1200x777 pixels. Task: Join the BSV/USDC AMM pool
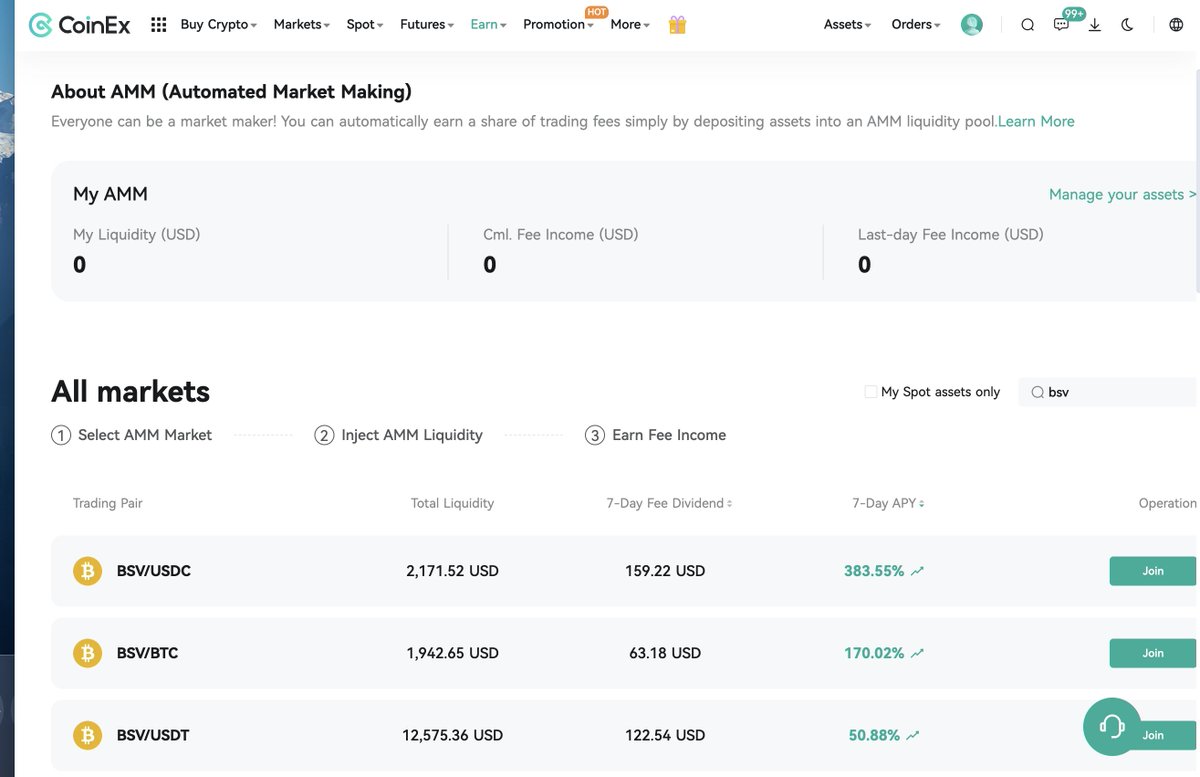click(1153, 571)
